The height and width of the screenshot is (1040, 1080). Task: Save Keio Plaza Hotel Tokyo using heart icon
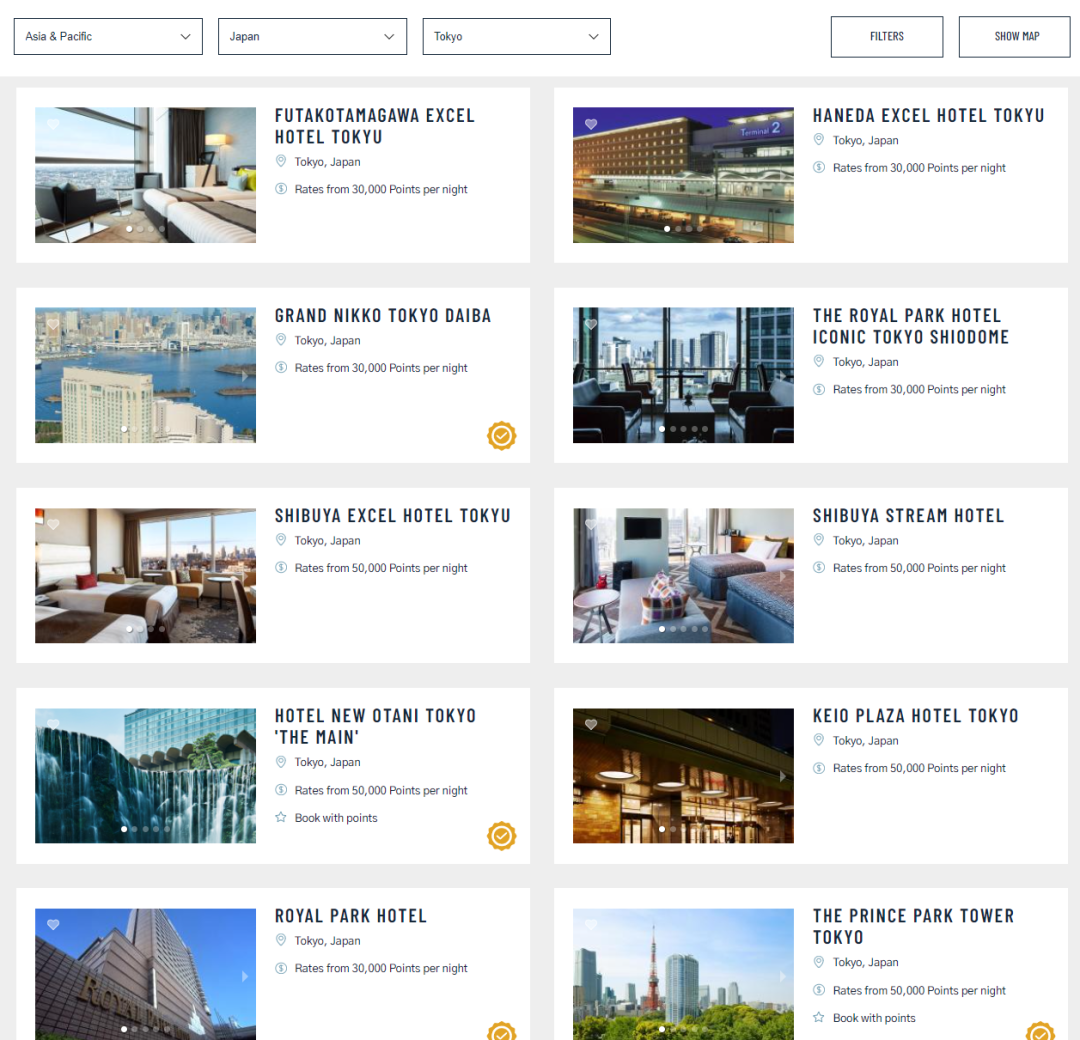pos(591,725)
